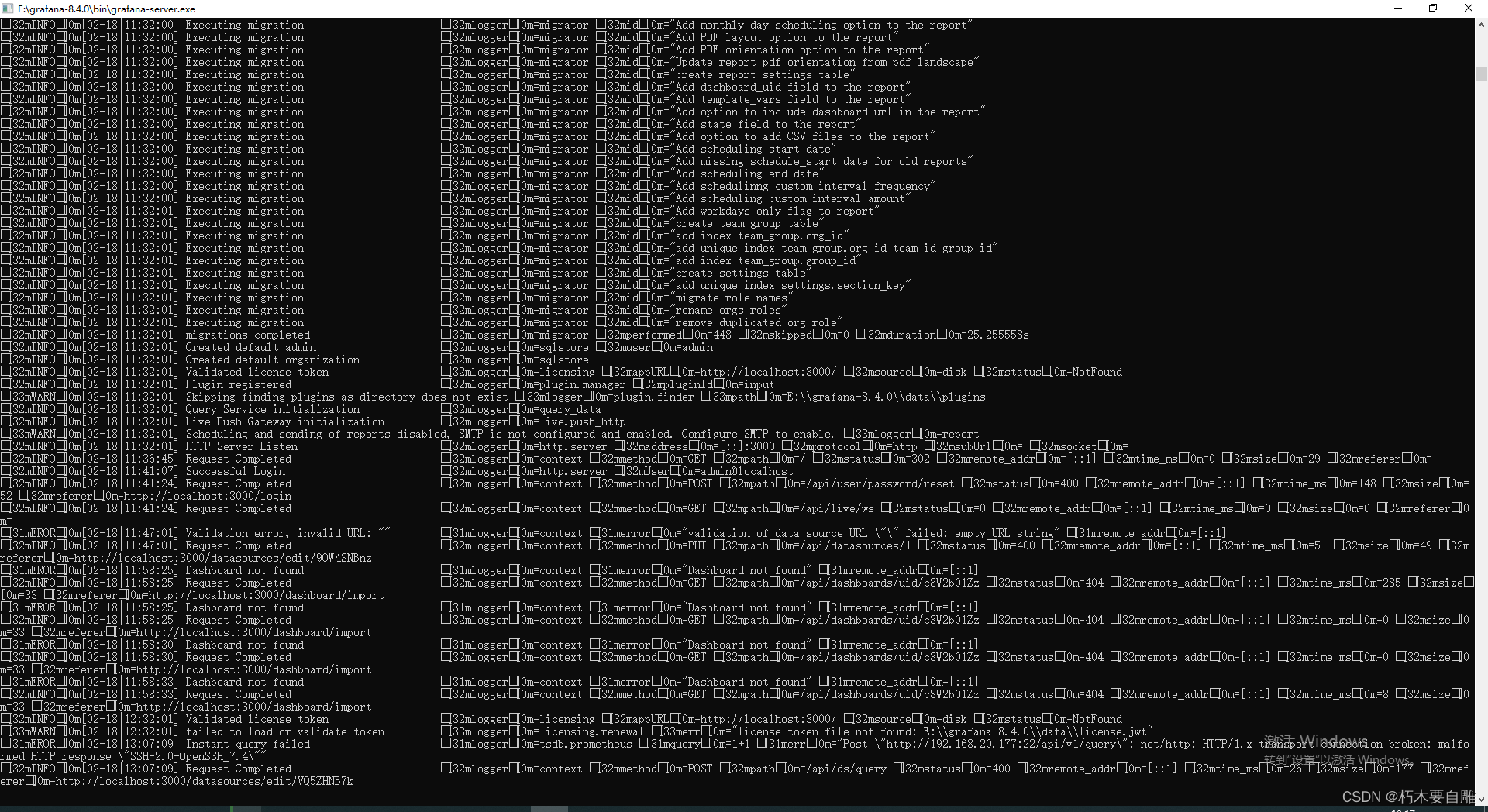Click the 'add index team_group.org_id' entry

(759, 236)
